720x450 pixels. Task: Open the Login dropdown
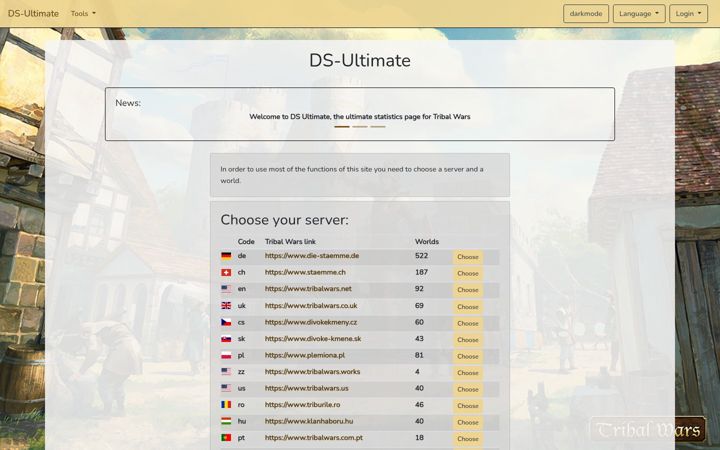pyautogui.click(x=688, y=14)
